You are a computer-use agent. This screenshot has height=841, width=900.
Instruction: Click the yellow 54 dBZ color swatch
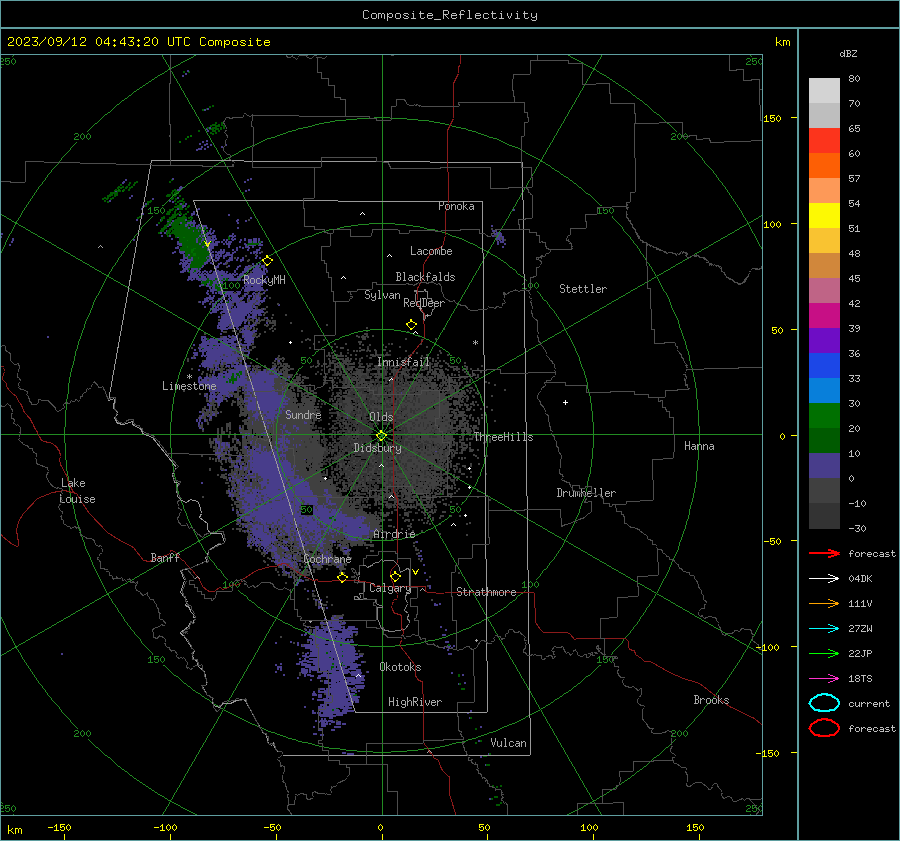(x=824, y=215)
